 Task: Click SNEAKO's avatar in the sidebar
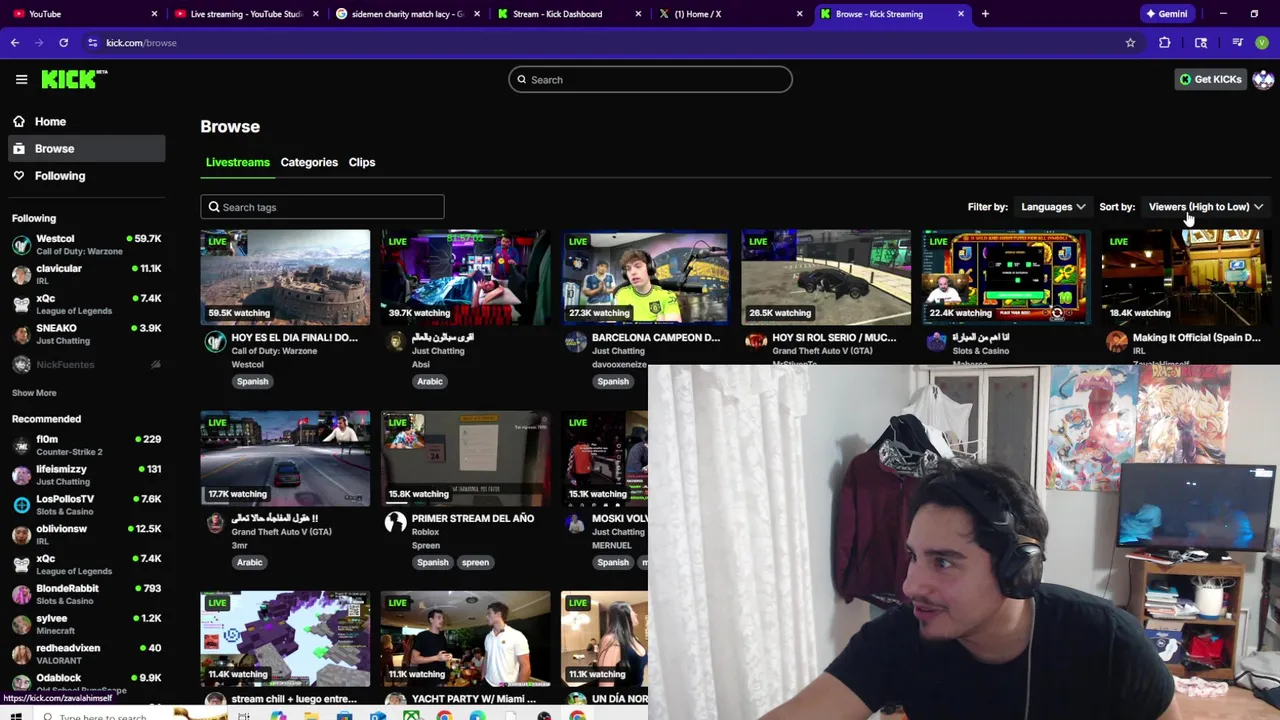pos(21,335)
